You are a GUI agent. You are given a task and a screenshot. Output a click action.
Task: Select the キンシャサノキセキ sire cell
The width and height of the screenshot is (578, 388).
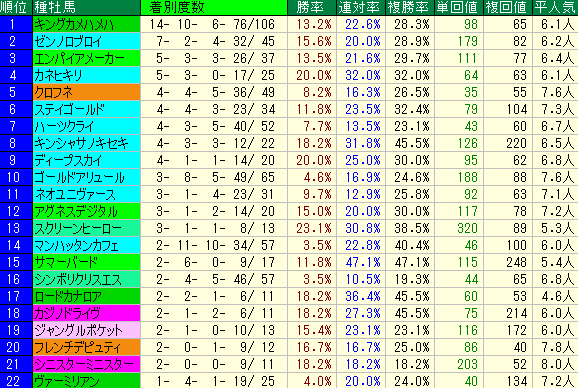(86, 143)
